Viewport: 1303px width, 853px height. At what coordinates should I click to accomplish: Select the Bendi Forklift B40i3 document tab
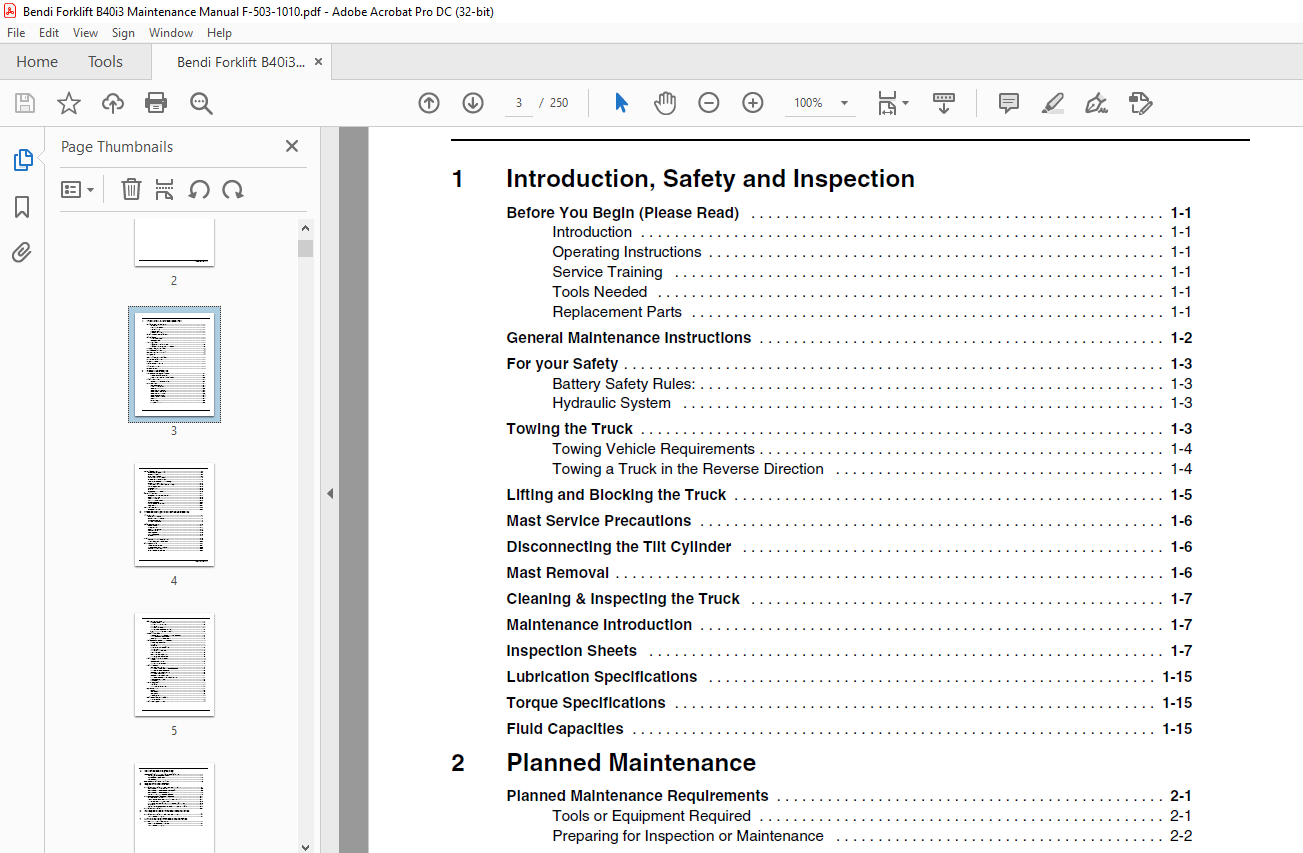(241, 62)
